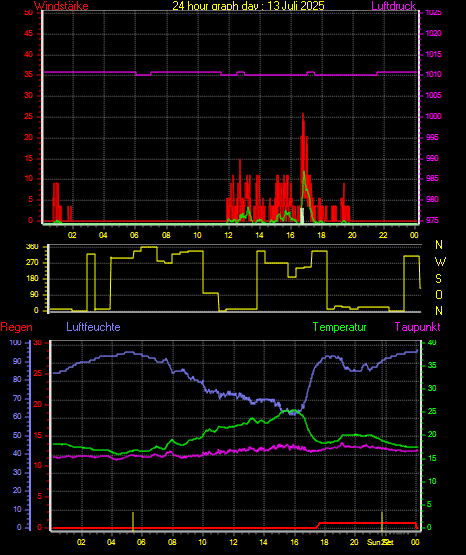
Task: Click the S compass letter on direction chart
Action: click(438, 279)
